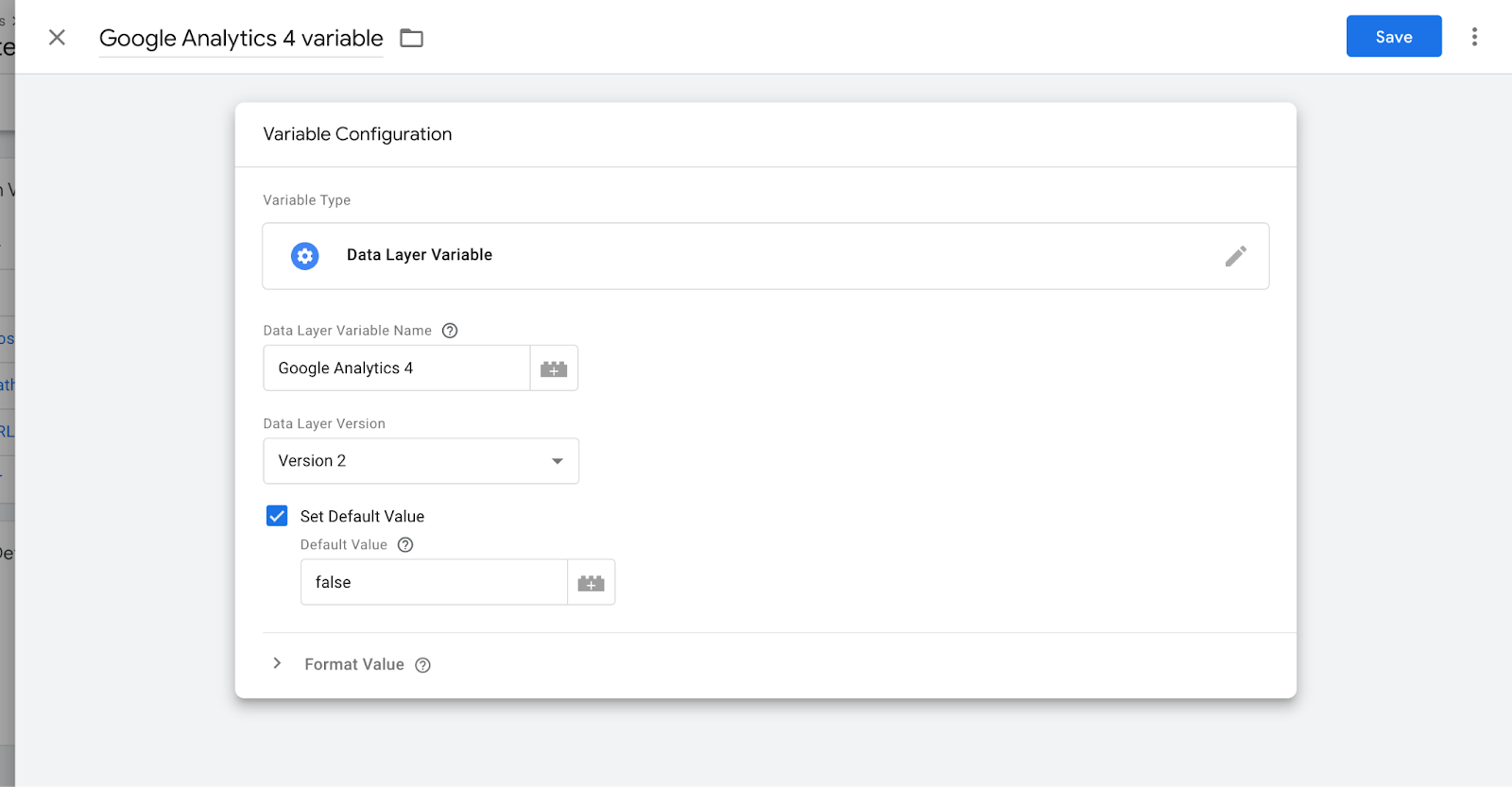Expand the Format Value section
Screen dimensions: 1512x787
click(277, 663)
